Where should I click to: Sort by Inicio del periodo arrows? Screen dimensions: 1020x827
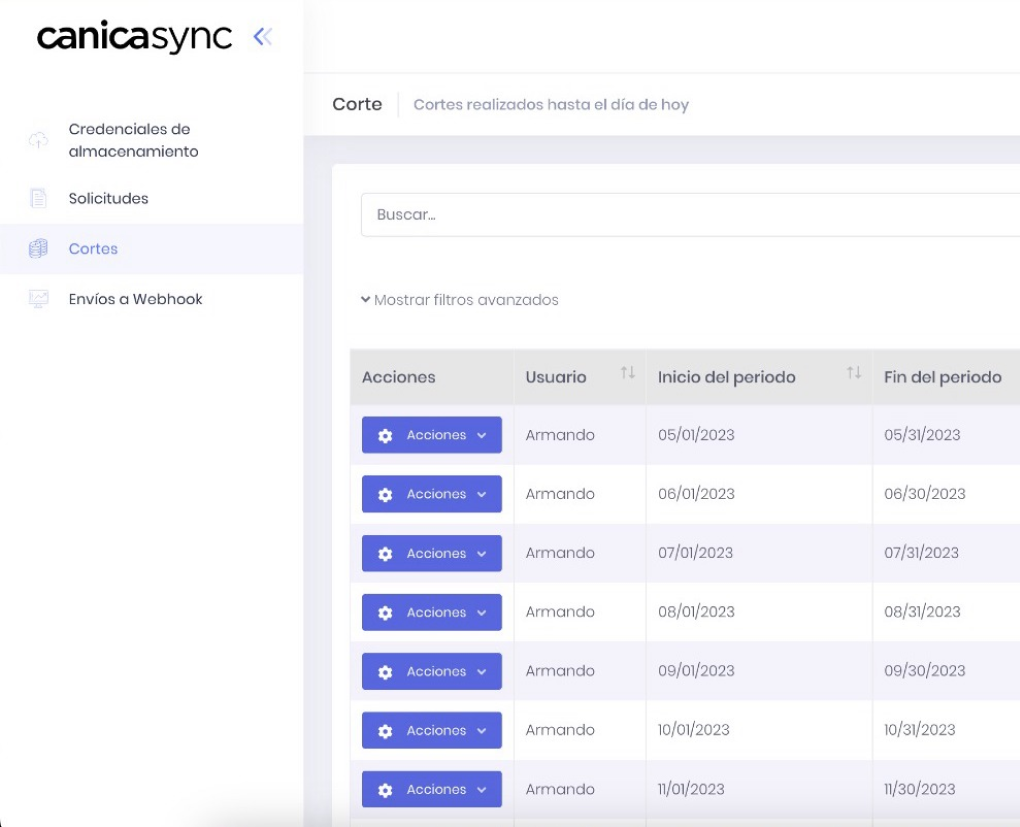853,373
